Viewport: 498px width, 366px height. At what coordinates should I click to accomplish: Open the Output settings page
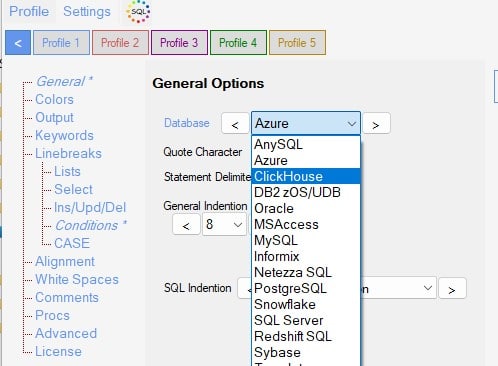54,117
